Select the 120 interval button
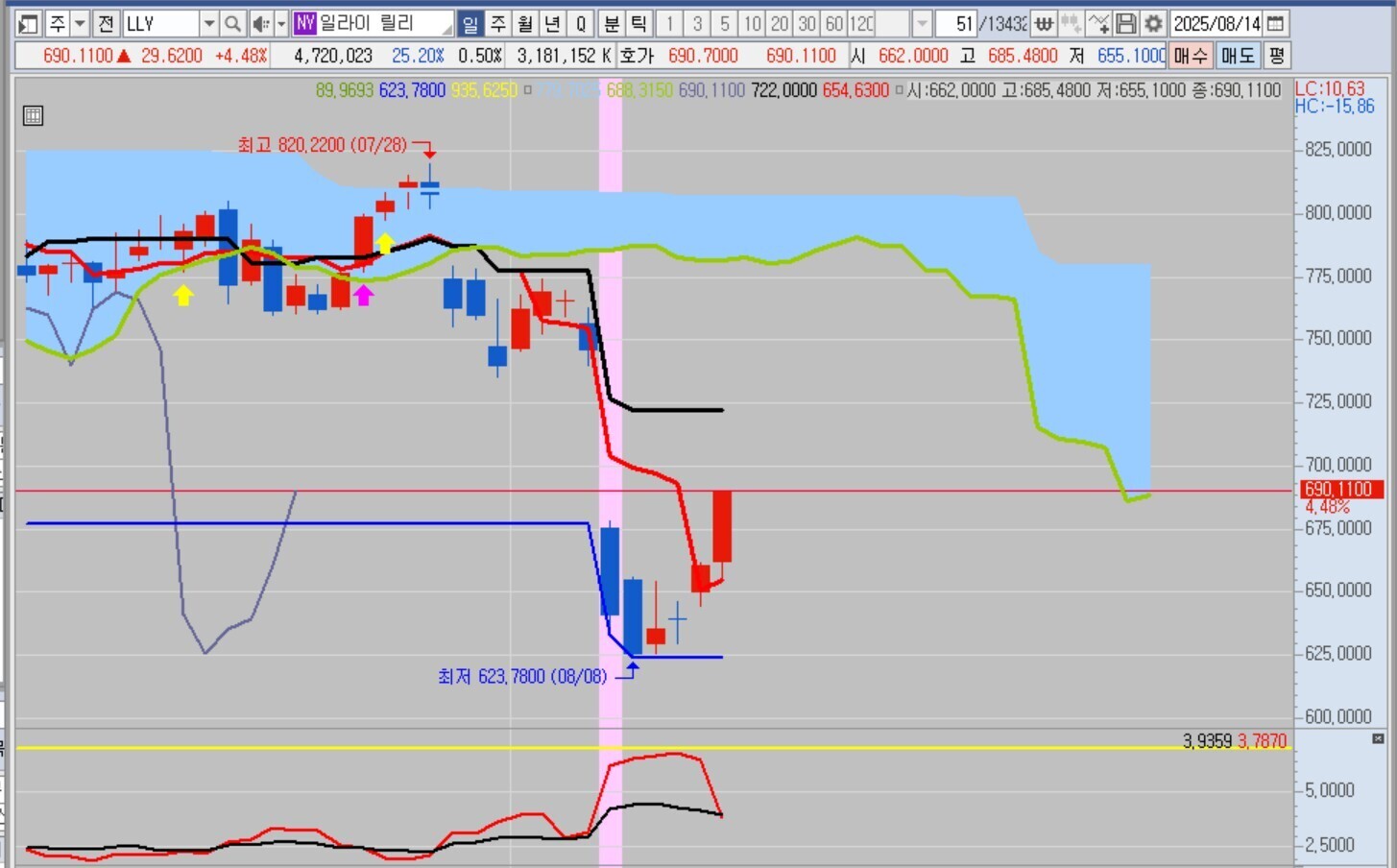1397x868 pixels. [862, 23]
